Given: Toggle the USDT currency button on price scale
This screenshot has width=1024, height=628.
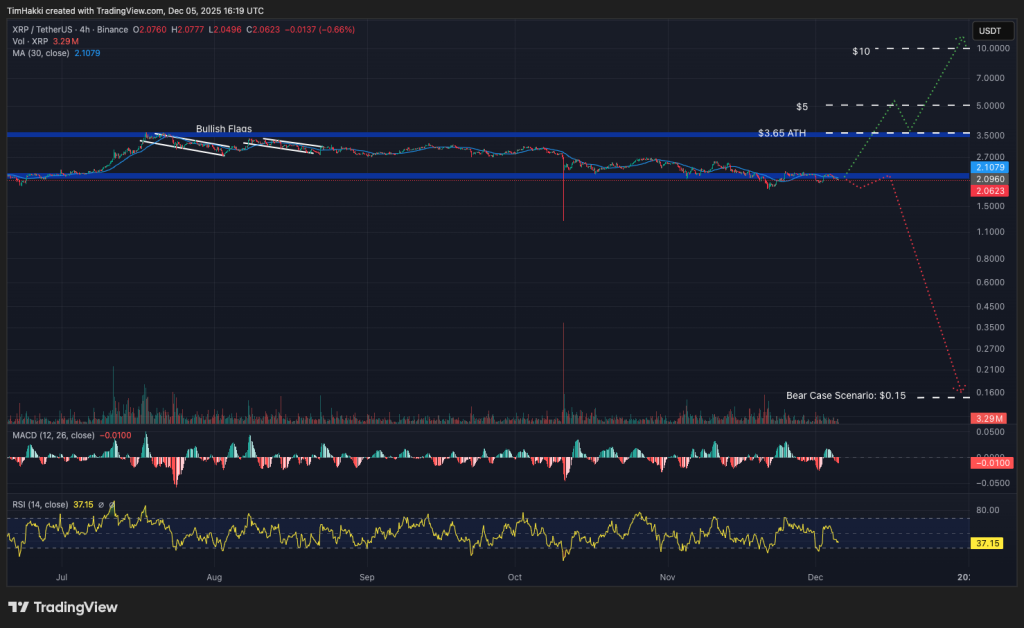Looking at the screenshot, I should click(992, 31).
